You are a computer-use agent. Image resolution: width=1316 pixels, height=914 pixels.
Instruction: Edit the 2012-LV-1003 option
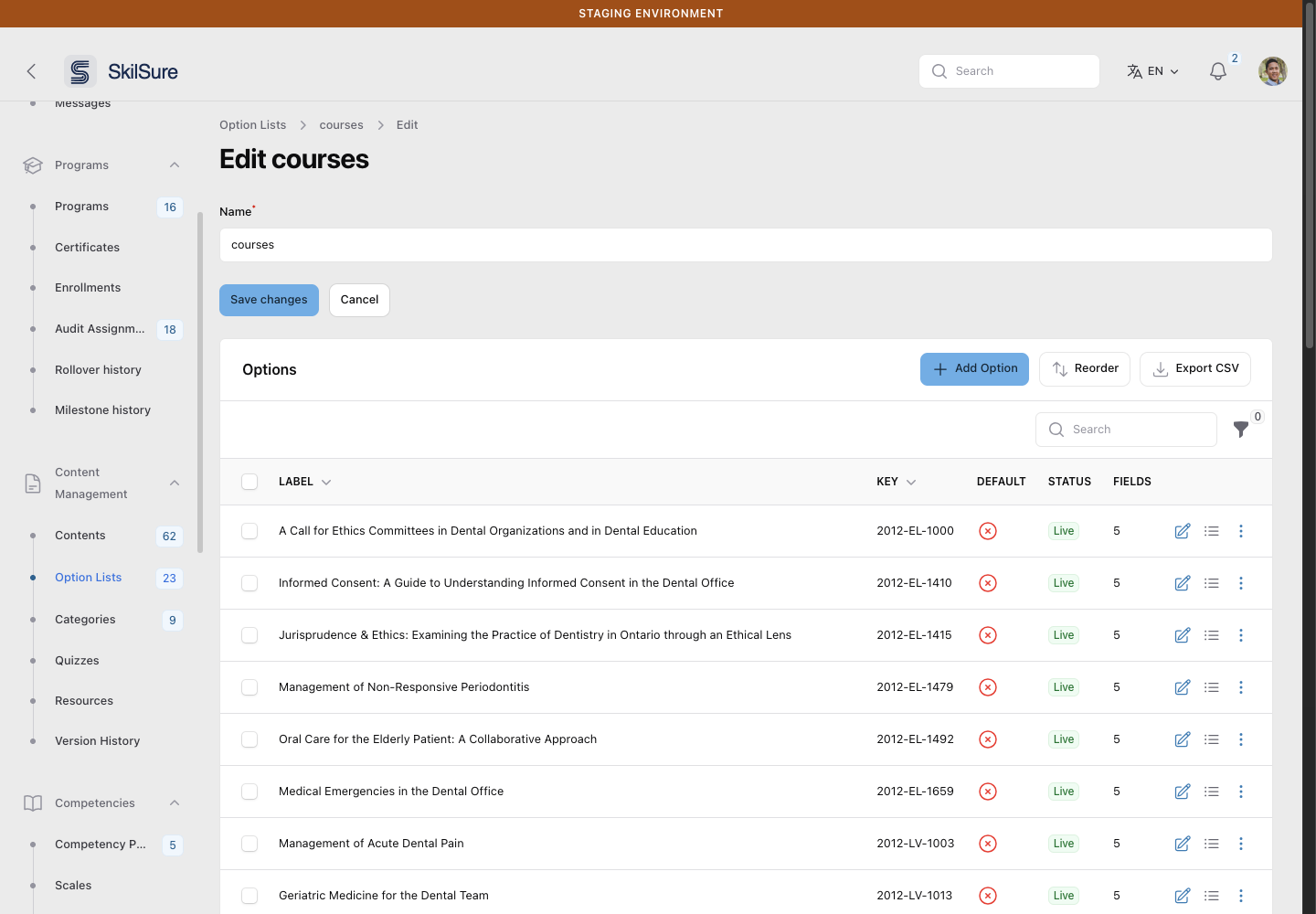click(1183, 844)
